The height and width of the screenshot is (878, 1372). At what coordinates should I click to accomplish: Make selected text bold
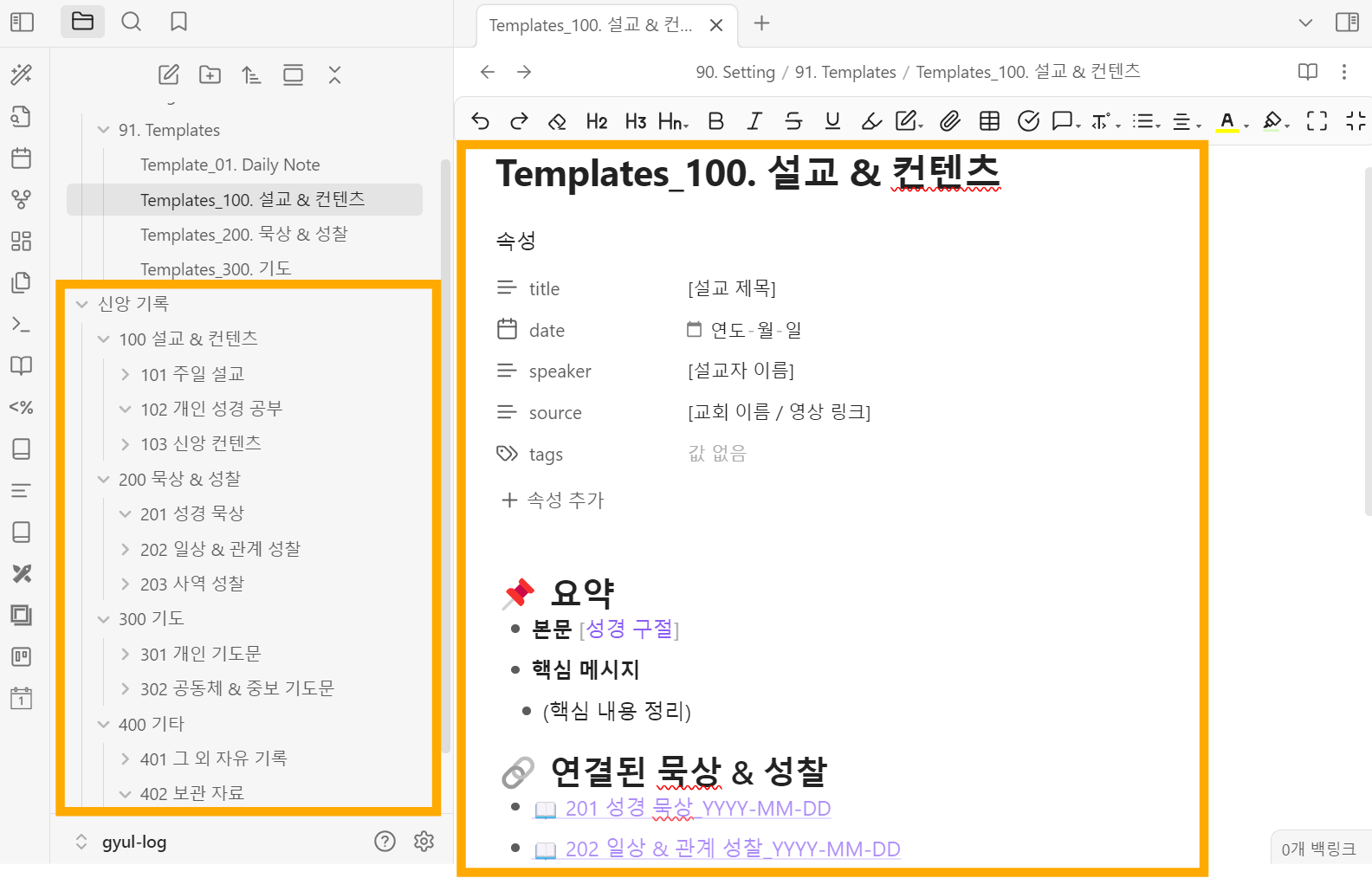pos(715,121)
